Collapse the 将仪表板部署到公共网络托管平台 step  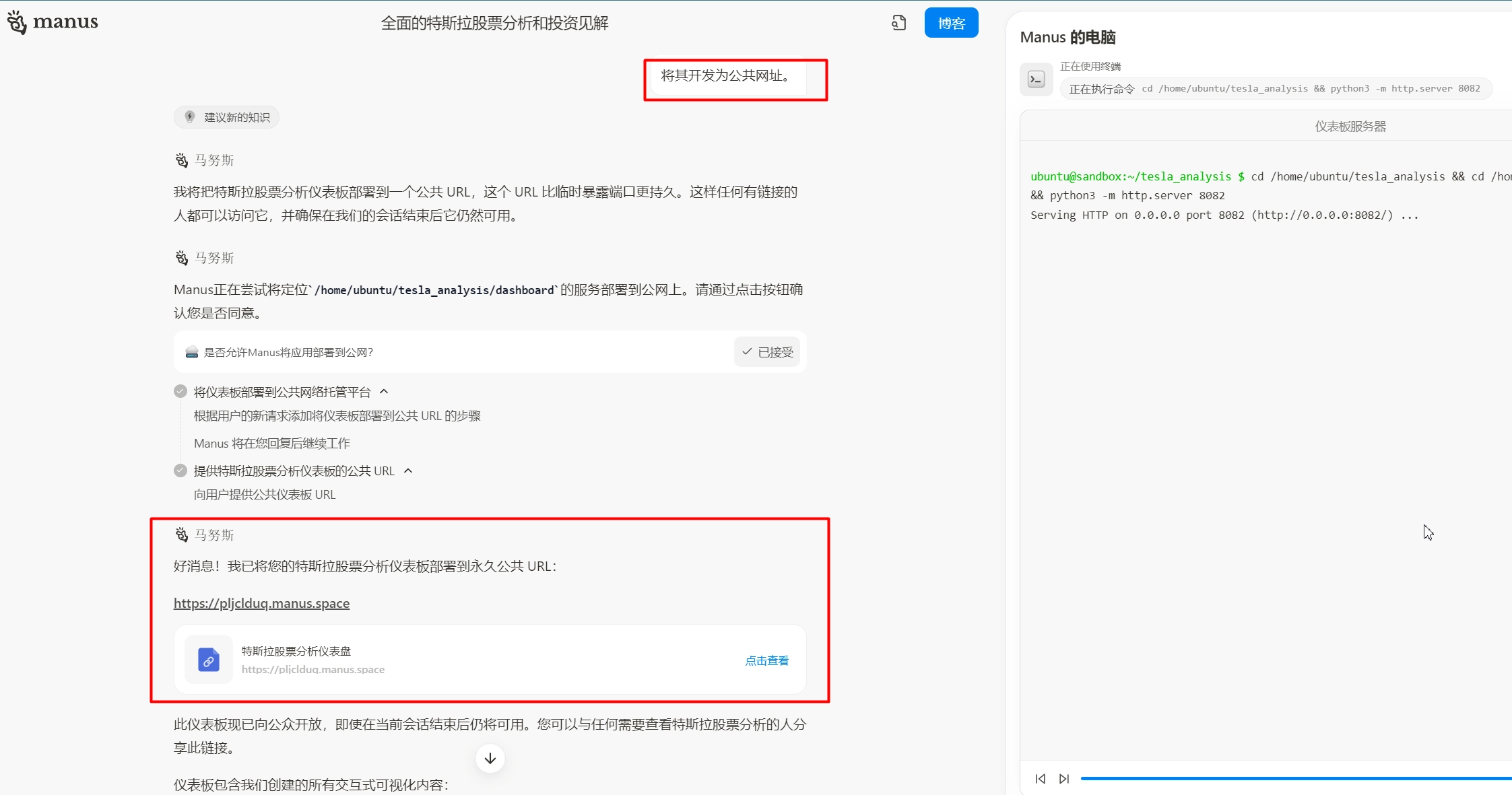pos(384,392)
